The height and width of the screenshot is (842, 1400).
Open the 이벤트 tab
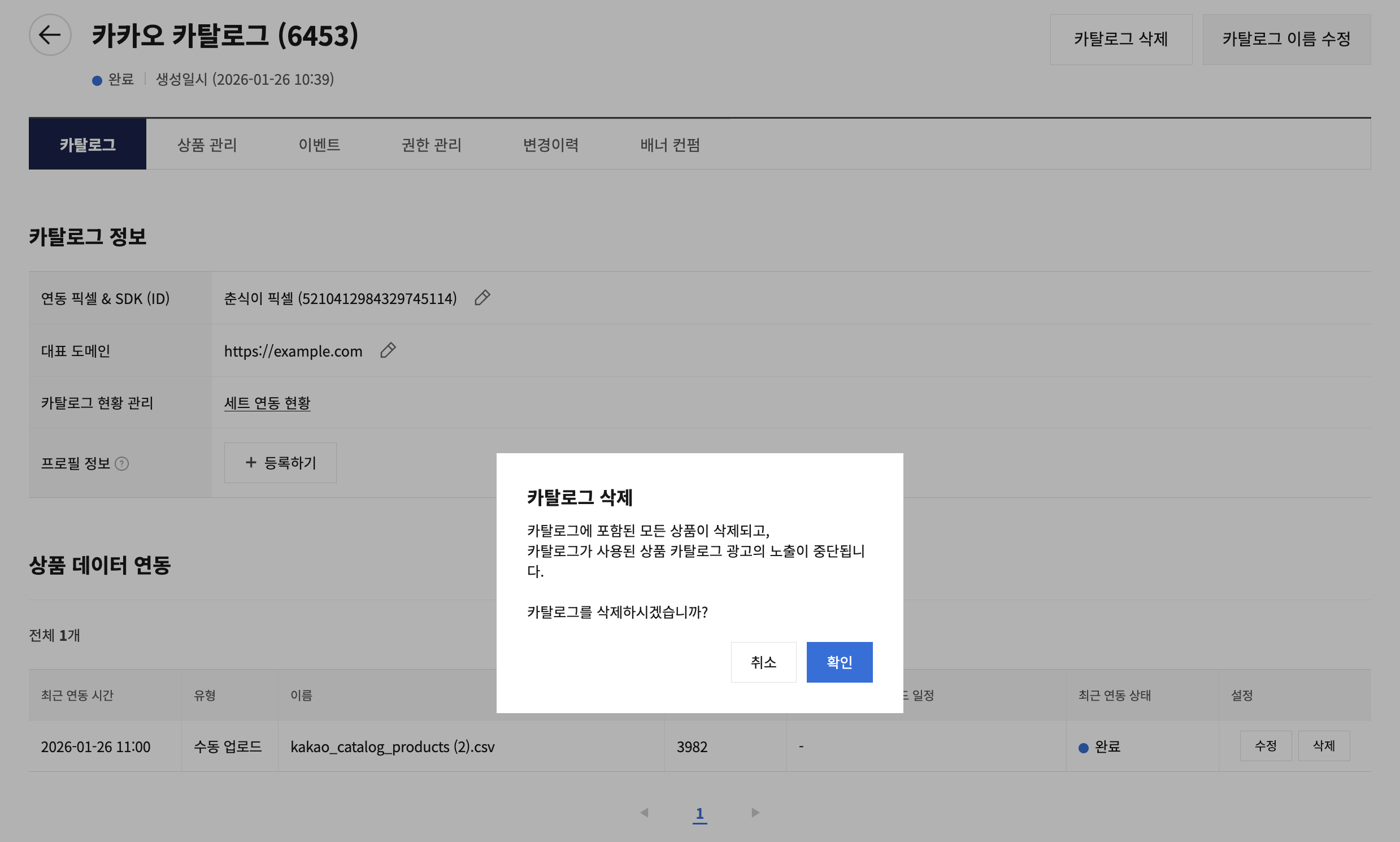pyautogui.click(x=319, y=145)
